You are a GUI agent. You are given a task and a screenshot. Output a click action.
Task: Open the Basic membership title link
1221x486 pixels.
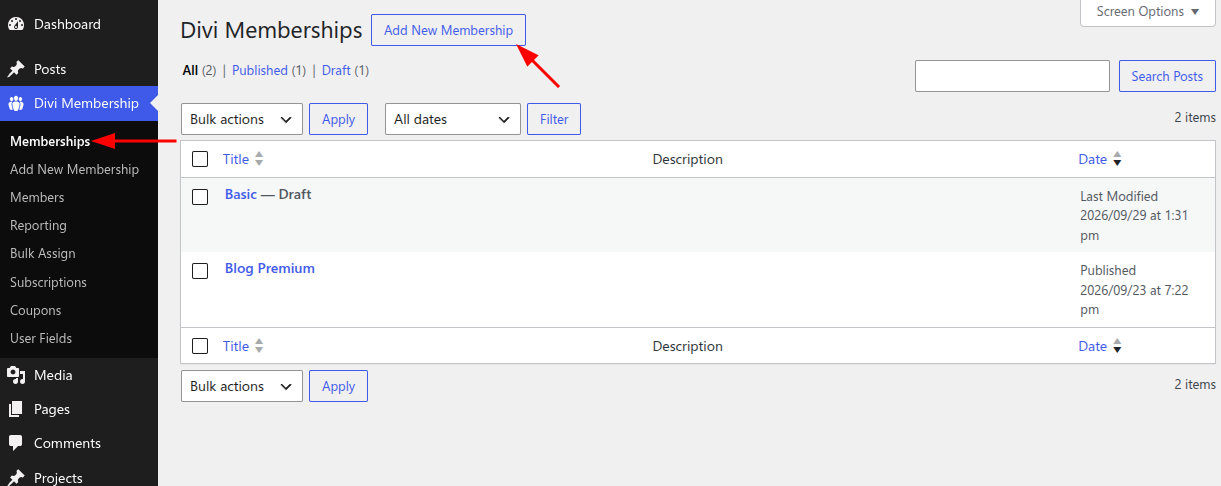pos(241,194)
